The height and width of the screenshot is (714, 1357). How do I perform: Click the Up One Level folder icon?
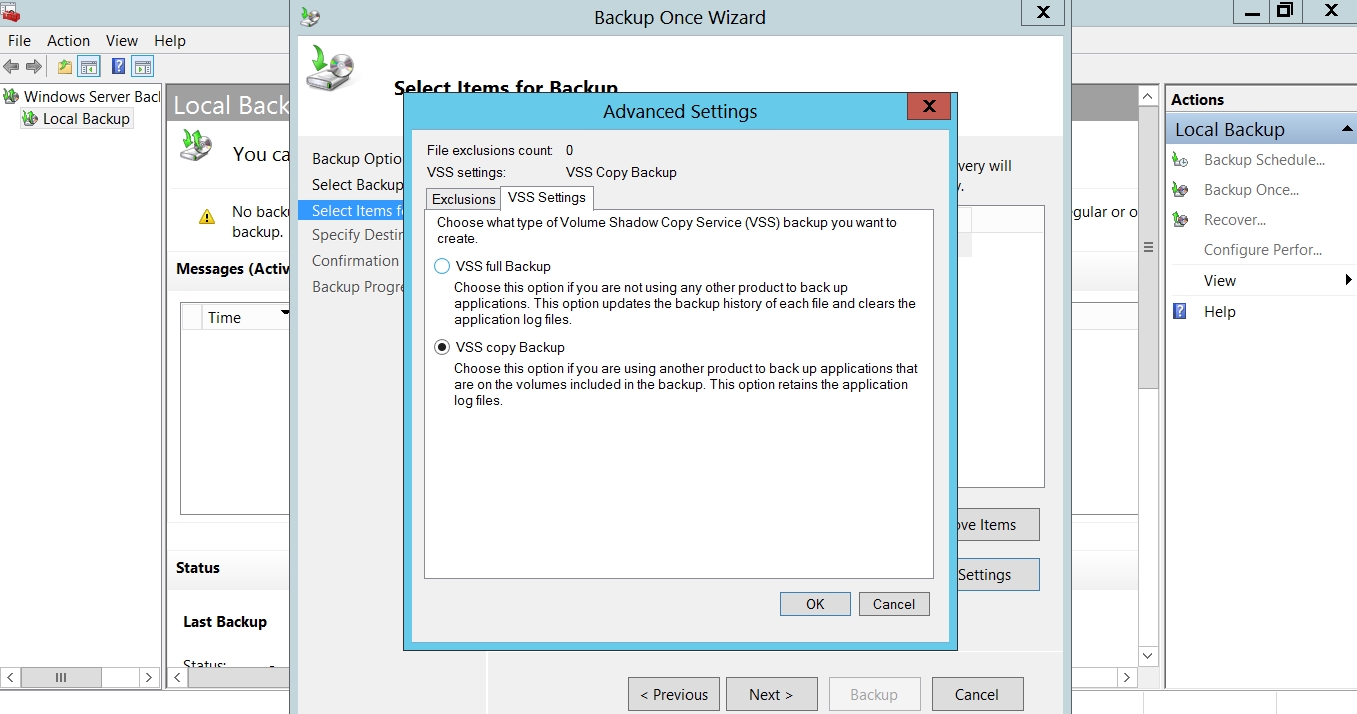click(x=65, y=67)
